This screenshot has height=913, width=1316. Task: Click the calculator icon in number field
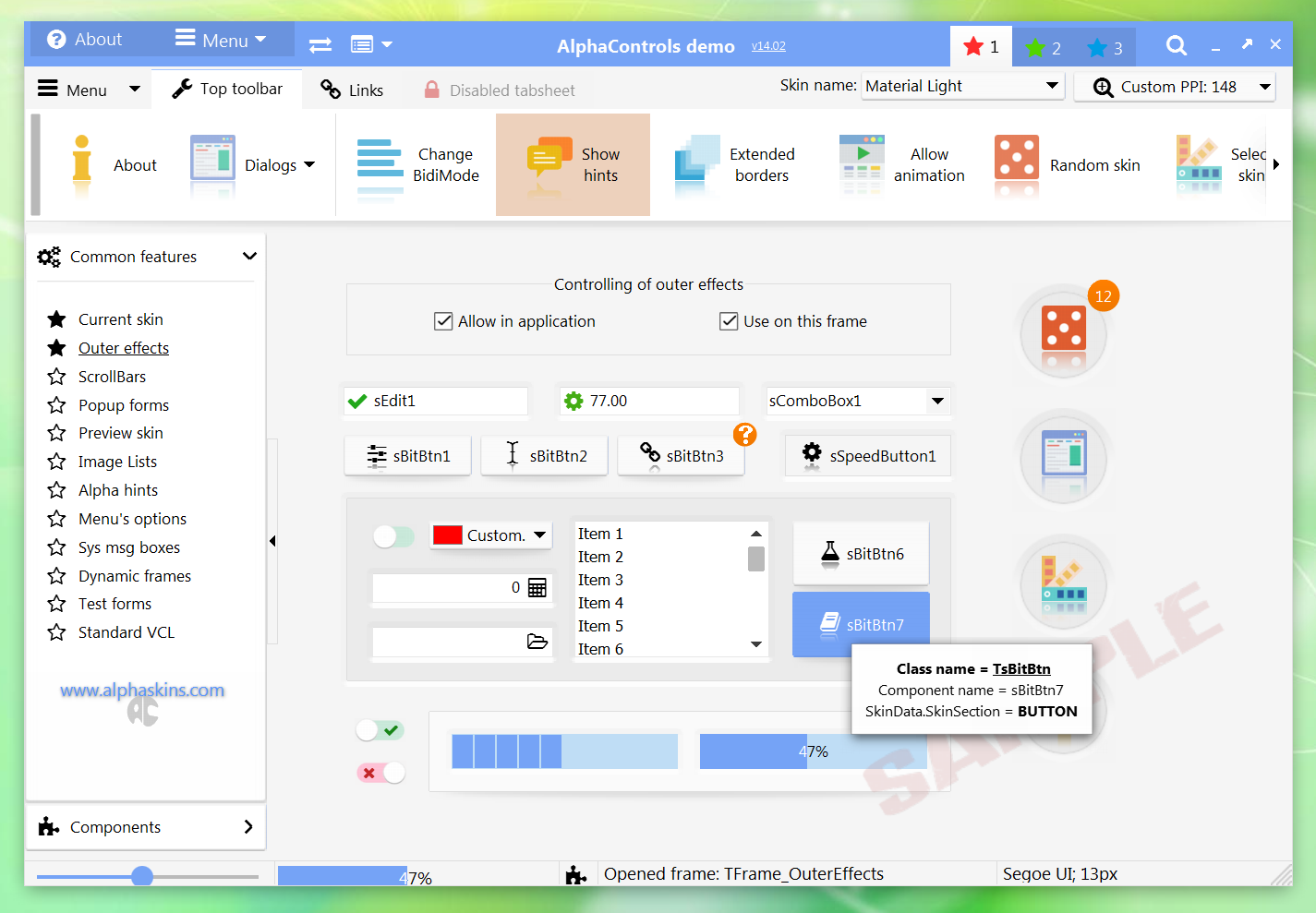[x=537, y=587]
